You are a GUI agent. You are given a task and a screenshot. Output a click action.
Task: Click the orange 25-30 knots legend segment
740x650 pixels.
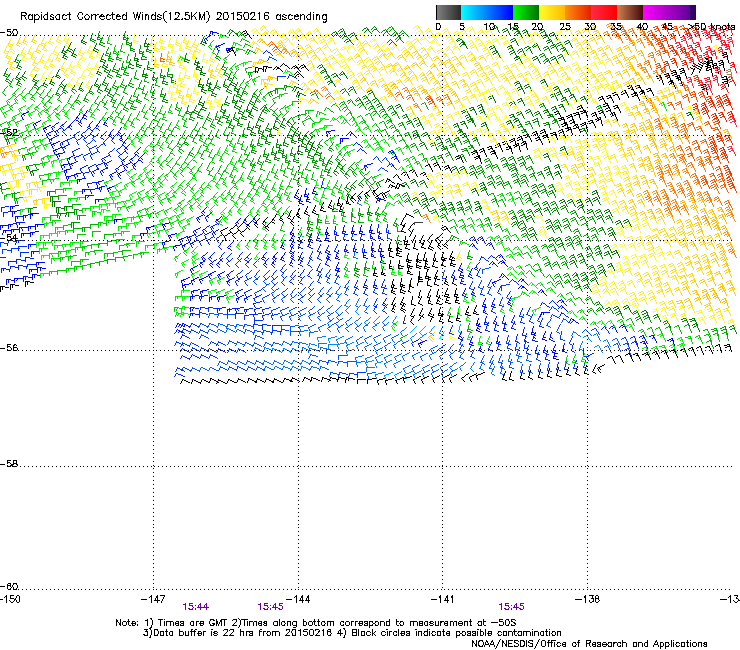point(578,12)
